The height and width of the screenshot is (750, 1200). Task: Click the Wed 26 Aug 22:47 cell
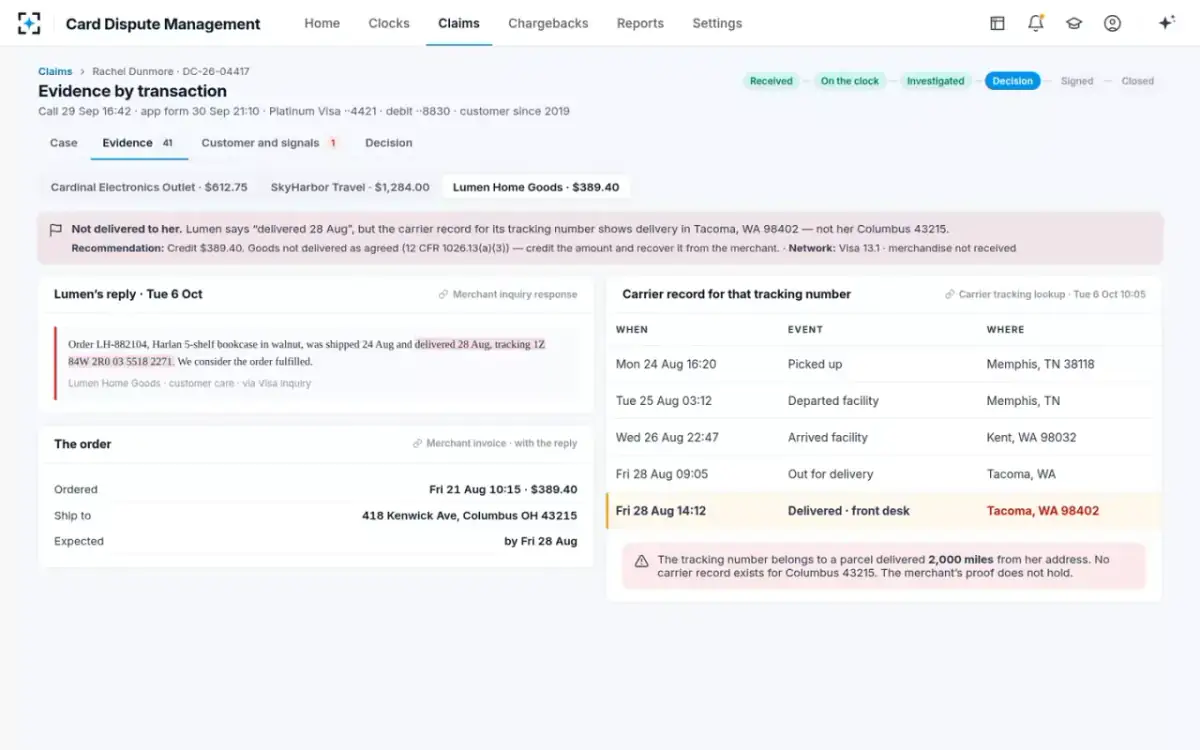(667, 438)
